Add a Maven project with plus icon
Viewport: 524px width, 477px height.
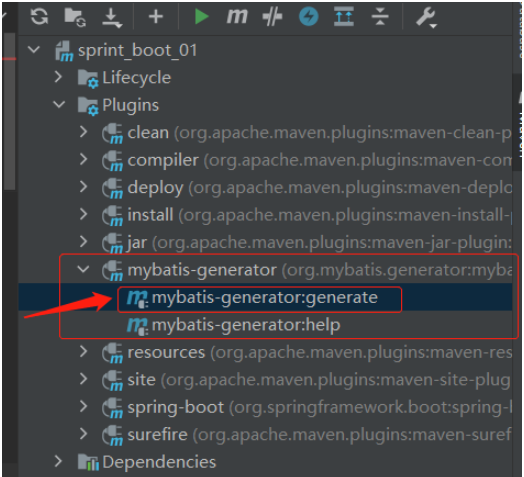tap(155, 16)
